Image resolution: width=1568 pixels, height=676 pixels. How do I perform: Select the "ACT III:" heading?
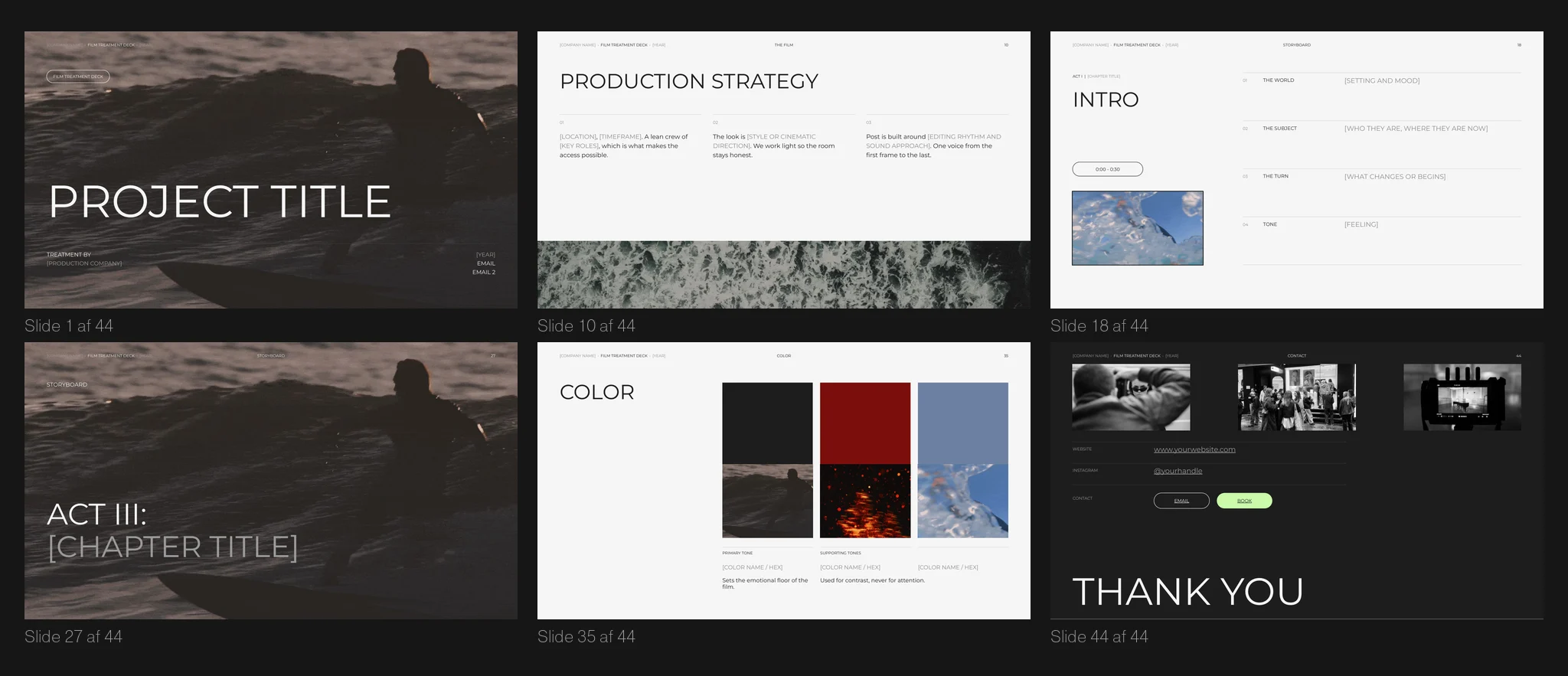(96, 514)
